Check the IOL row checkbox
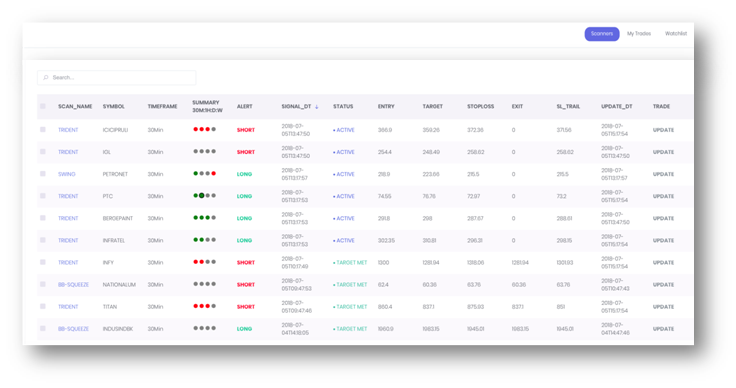Viewport: 736px width, 388px height. (43, 152)
